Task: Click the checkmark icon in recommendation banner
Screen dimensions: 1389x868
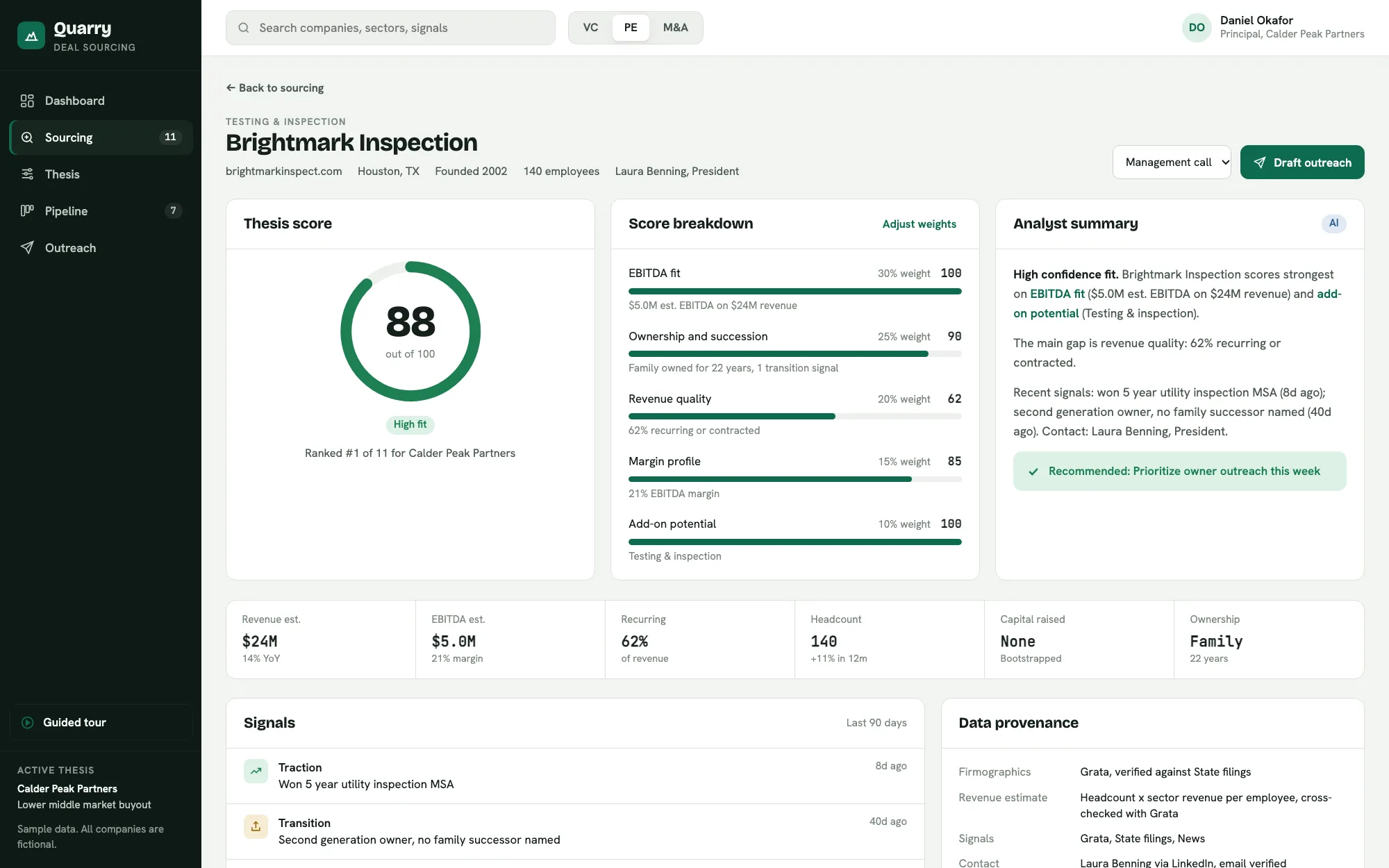Action: [x=1033, y=471]
